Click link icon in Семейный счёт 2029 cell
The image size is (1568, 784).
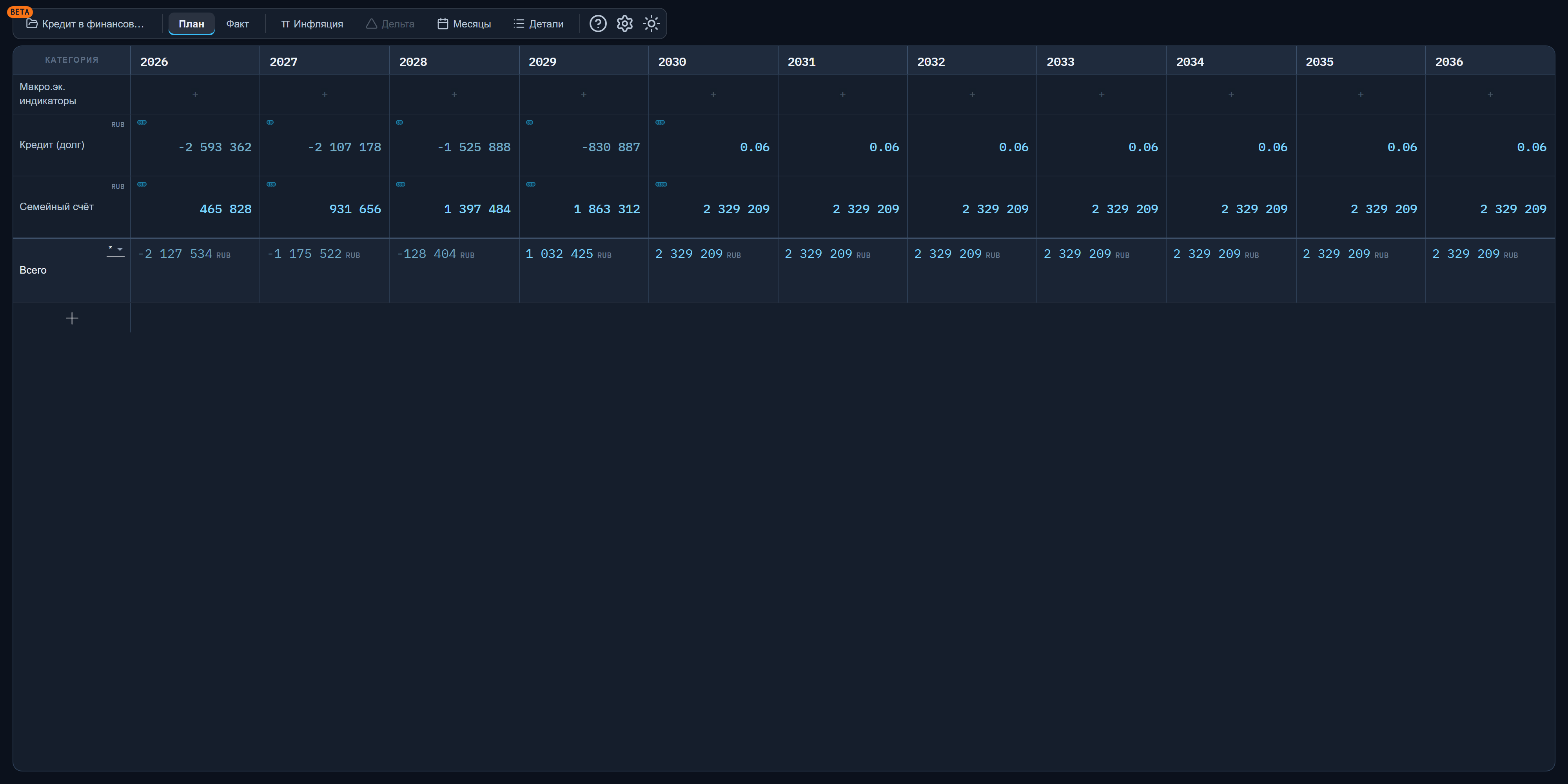pyautogui.click(x=531, y=184)
